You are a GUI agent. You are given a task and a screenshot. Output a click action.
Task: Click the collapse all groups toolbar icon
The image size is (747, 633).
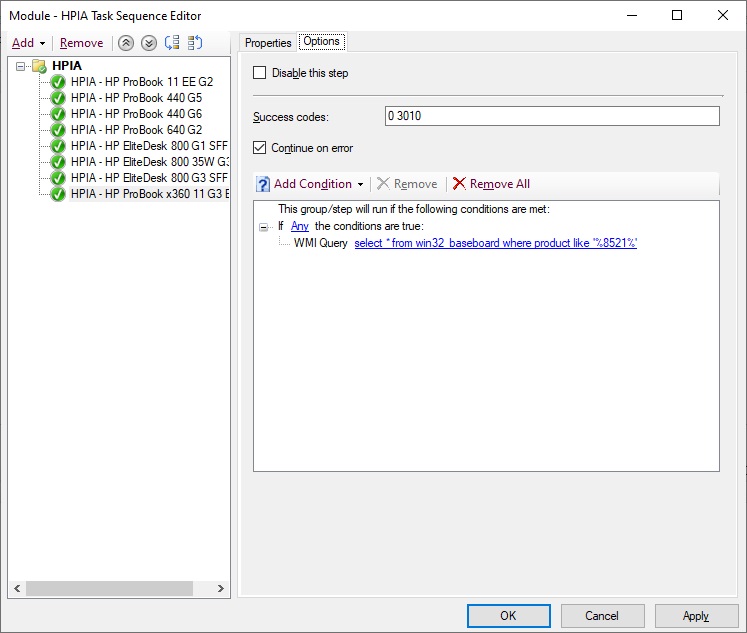click(x=195, y=43)
